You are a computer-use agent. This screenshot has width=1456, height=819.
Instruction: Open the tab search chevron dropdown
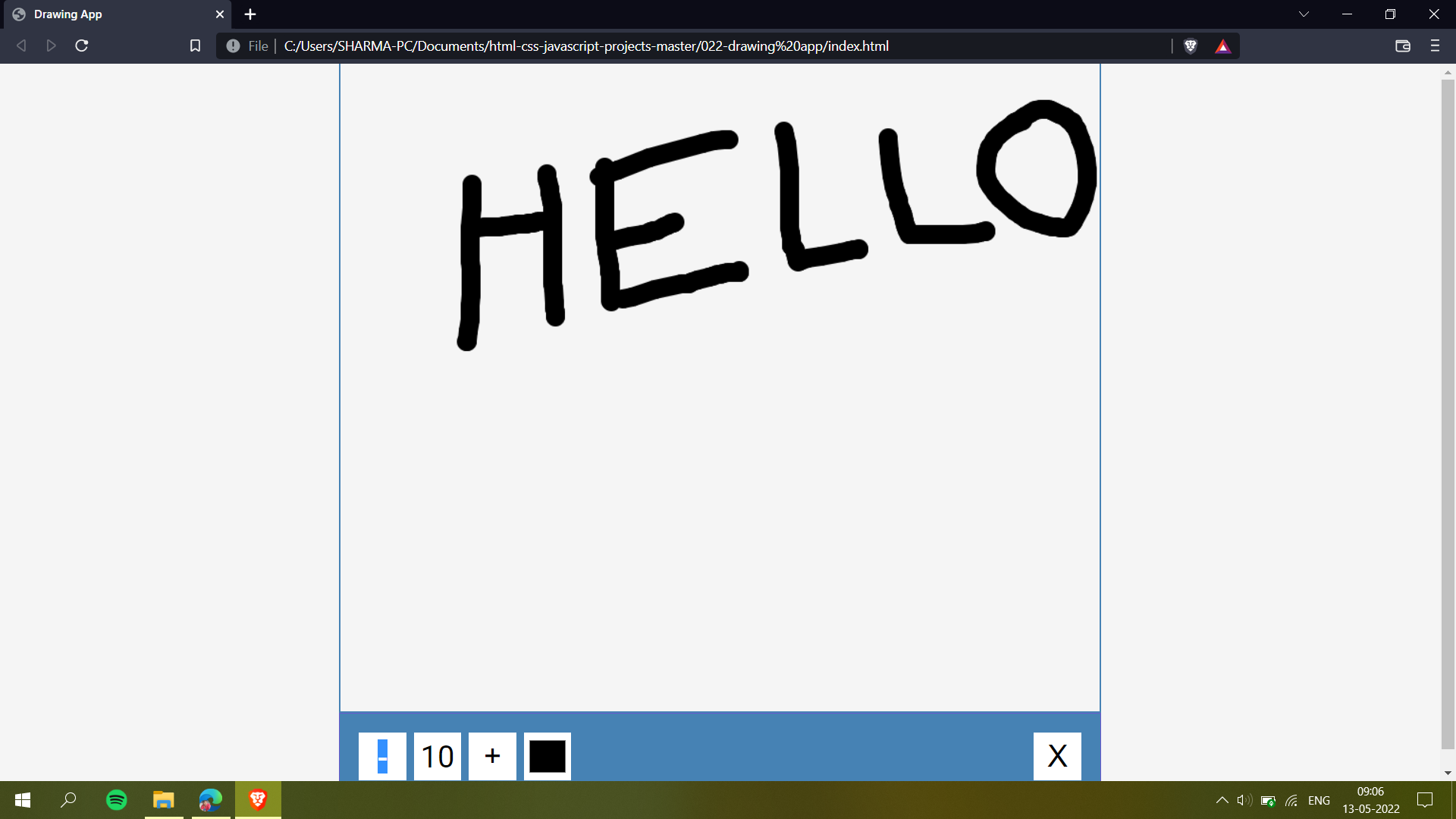pyautogui.click(x=1304, y=14)
